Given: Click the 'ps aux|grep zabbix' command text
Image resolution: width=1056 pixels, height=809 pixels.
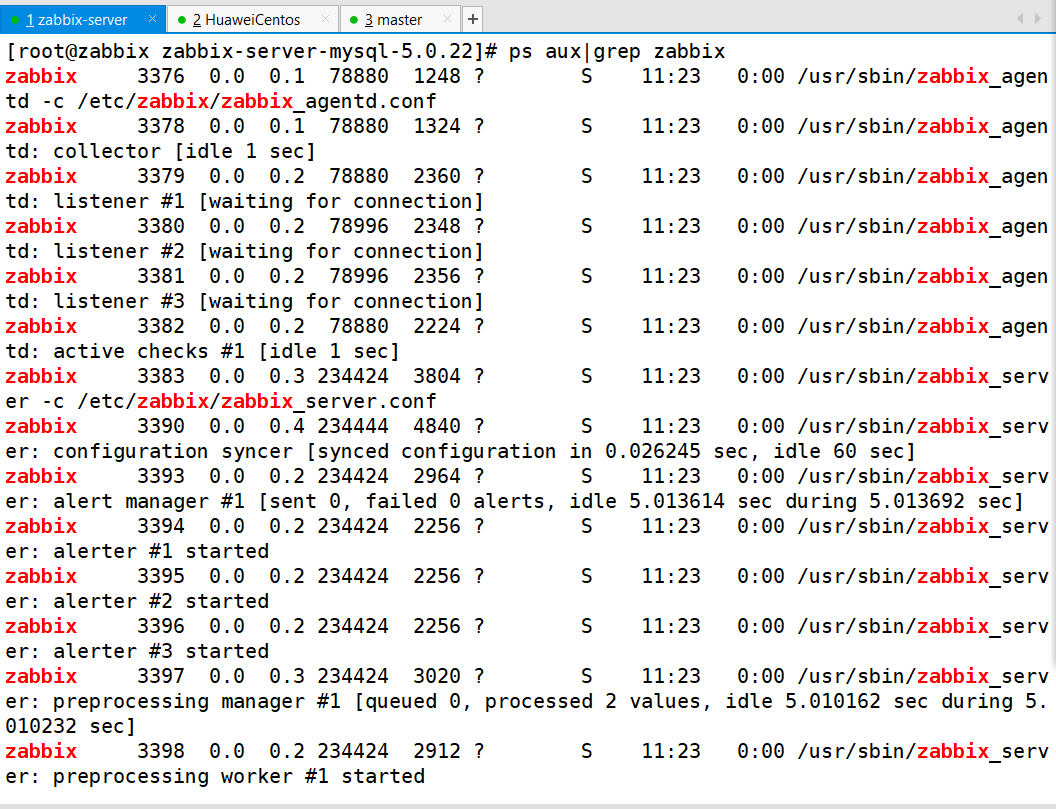Looking at the screenshot, I should pyautogui.click(x=616, y=51).
